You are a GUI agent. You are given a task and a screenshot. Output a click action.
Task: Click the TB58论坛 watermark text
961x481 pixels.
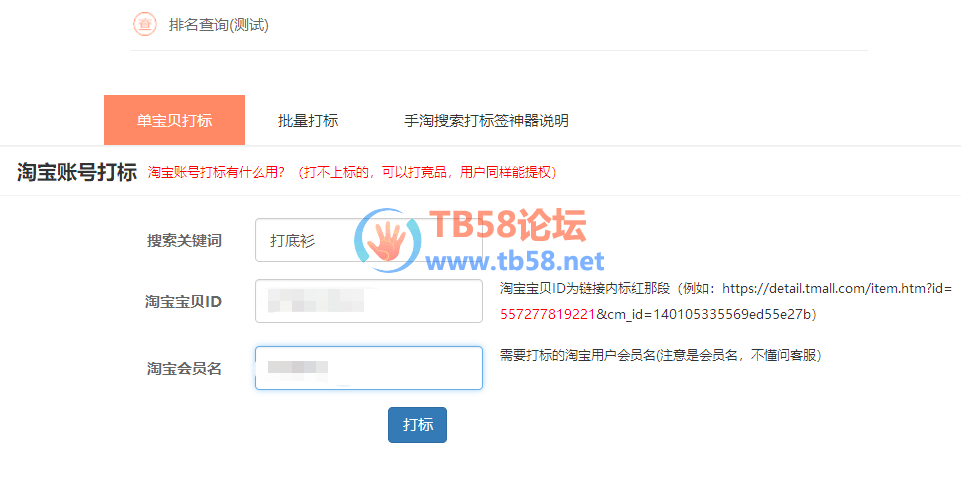(507, 225)
